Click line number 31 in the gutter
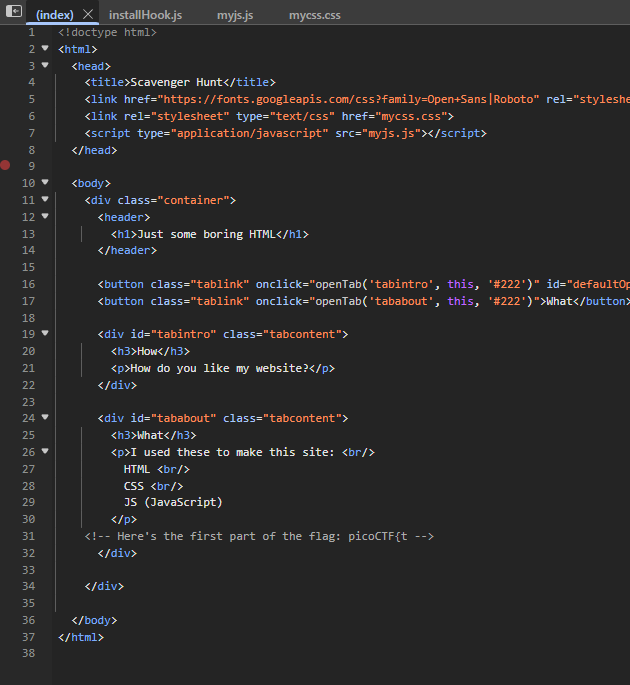 tap(28, 536)
